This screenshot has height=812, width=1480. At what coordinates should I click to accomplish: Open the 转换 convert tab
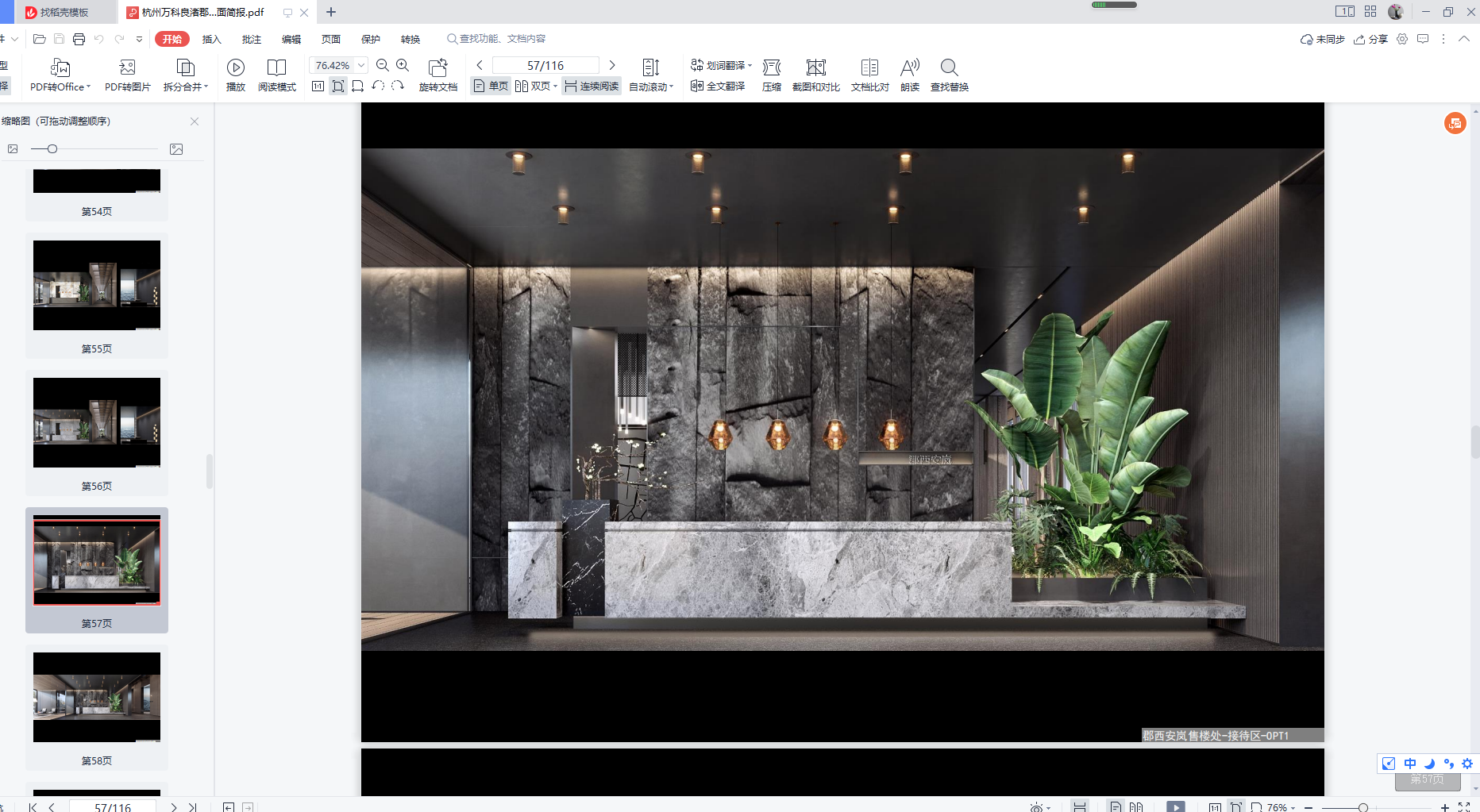410,39
